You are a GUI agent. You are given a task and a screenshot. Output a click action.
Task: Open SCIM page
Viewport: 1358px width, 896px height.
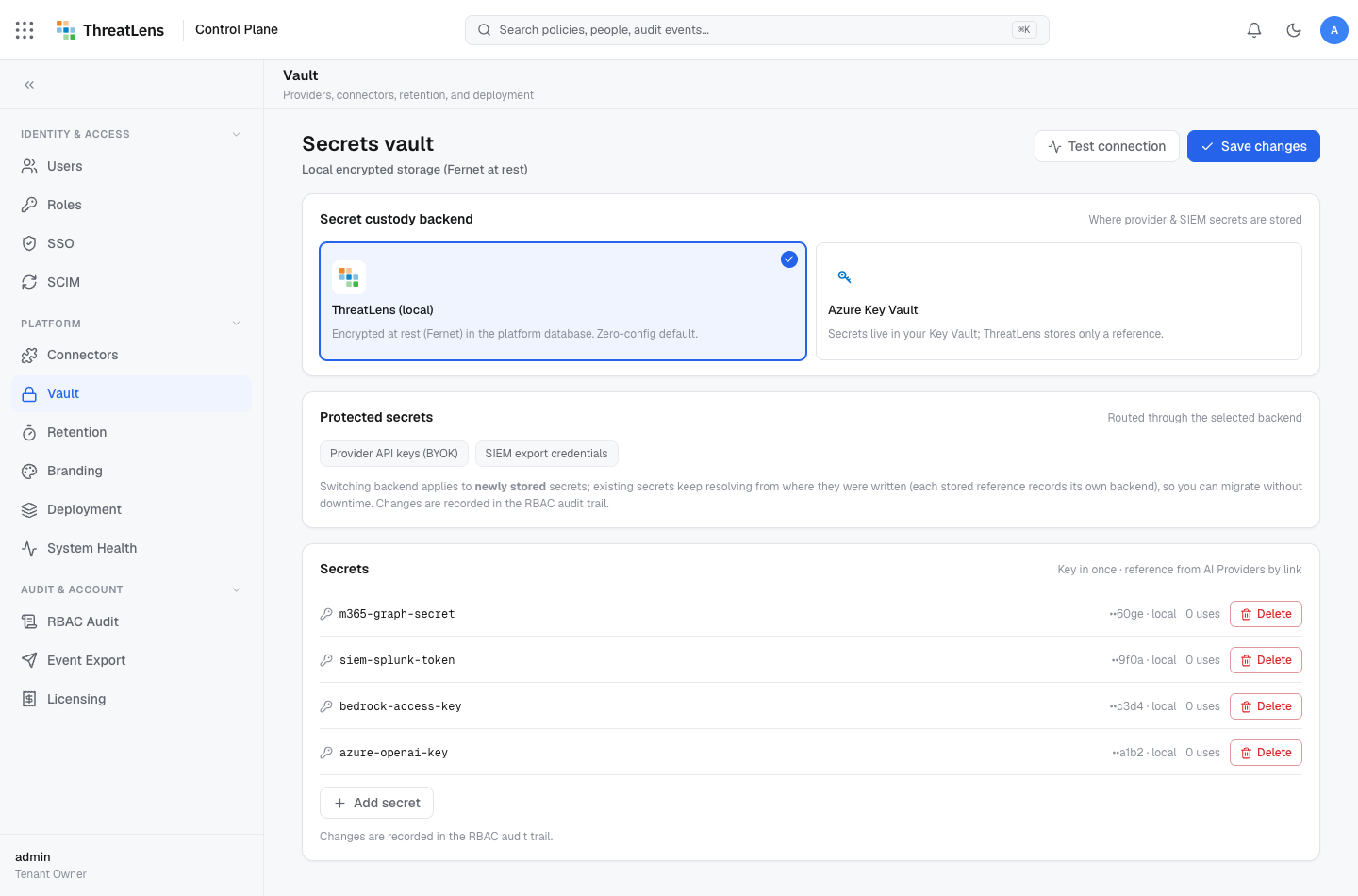pyautogui.click(x=131, y=282)
